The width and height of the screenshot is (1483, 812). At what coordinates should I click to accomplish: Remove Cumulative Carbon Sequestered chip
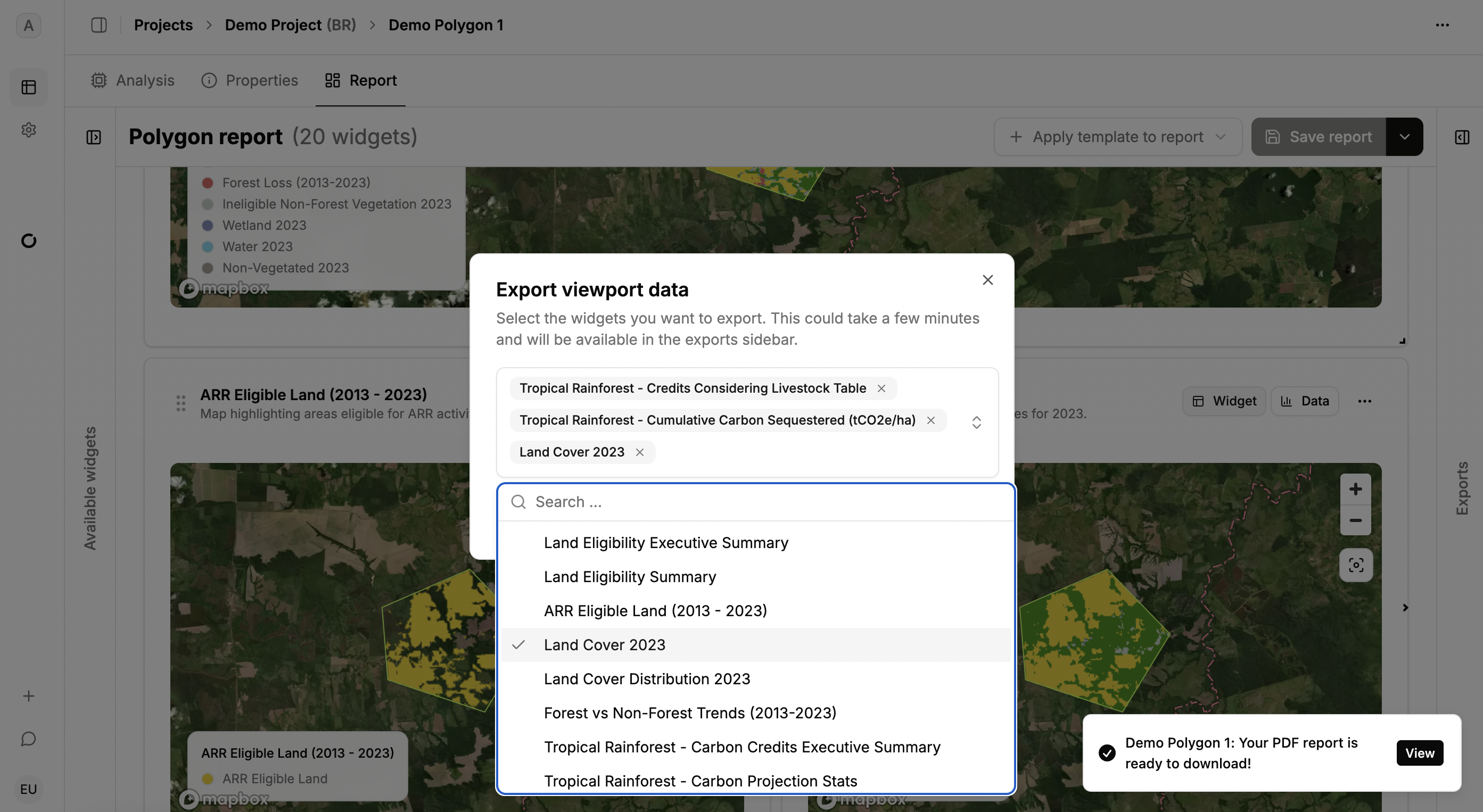[x=931, y=421]
